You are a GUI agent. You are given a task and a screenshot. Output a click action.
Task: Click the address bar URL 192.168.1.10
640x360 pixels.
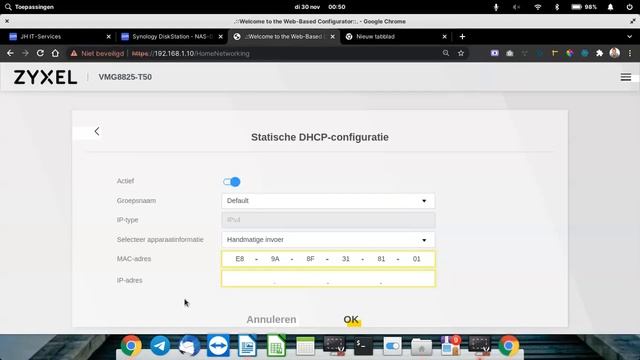point(191,53)
